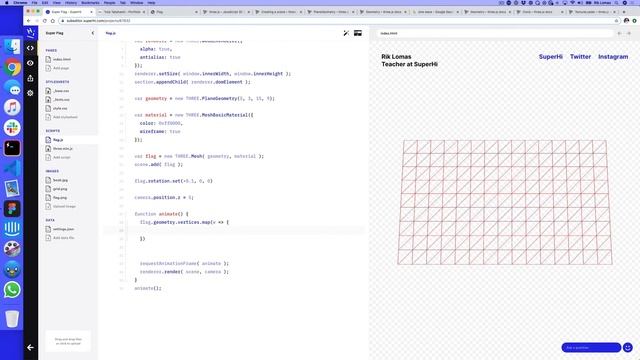Click Chrome back button
Image resolution: width=640 pixels, height=360 pixels.
pyautogui.click(x=29, y=21)
